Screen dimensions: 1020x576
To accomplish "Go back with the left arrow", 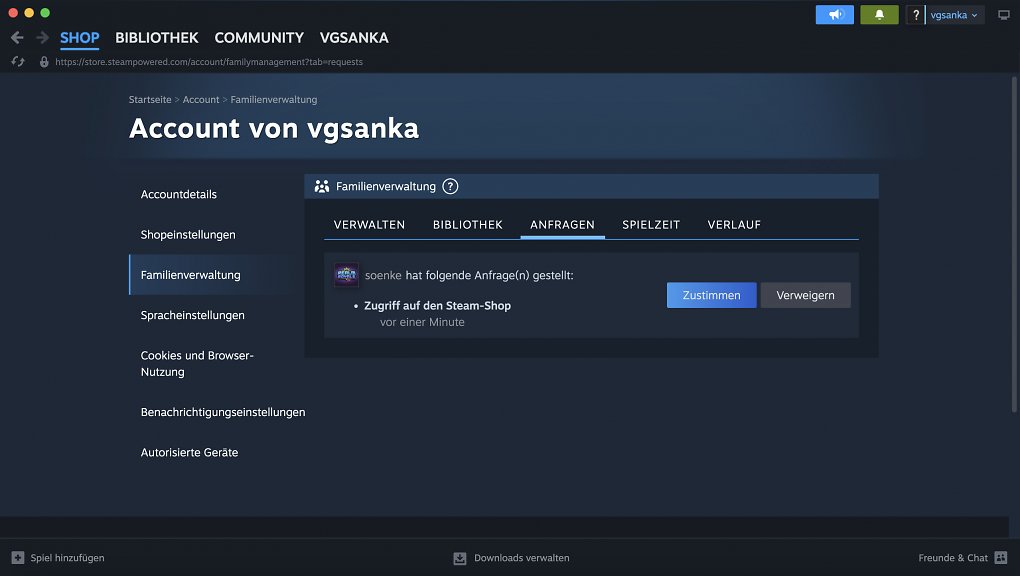I will point(18,38).
